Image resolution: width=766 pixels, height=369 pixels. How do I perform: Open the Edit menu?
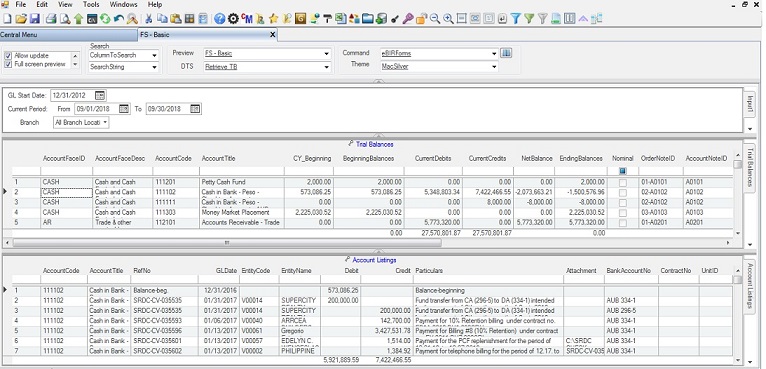click(x=42, y=4)
